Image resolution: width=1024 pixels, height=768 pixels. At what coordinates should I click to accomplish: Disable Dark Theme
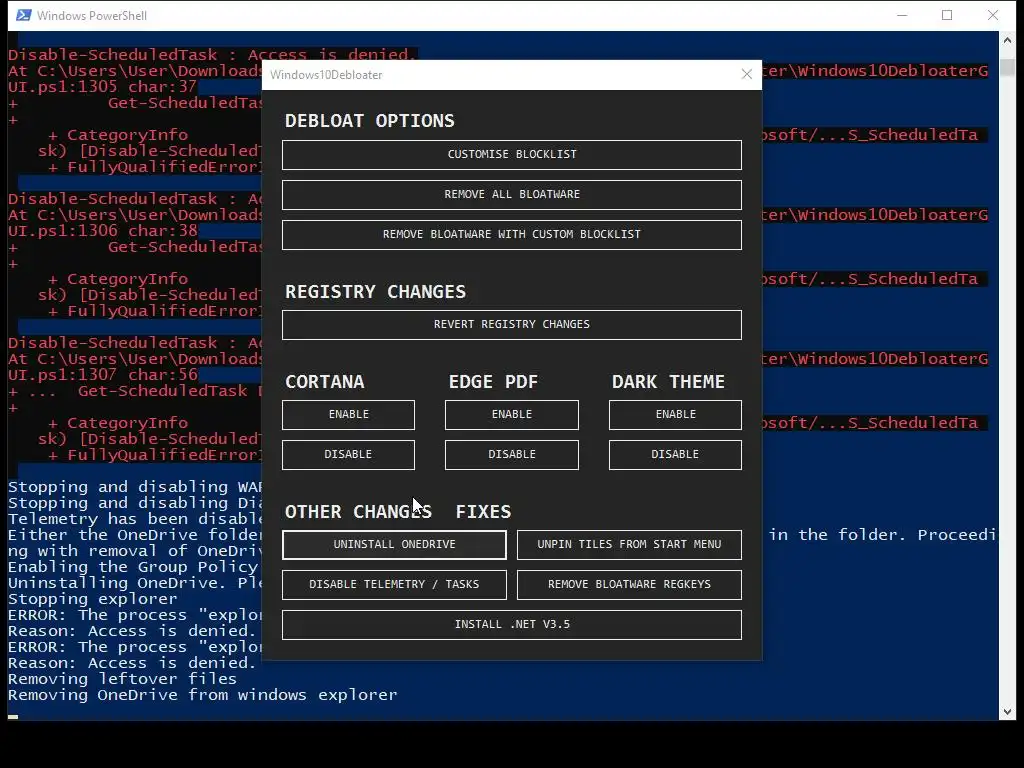675,455
